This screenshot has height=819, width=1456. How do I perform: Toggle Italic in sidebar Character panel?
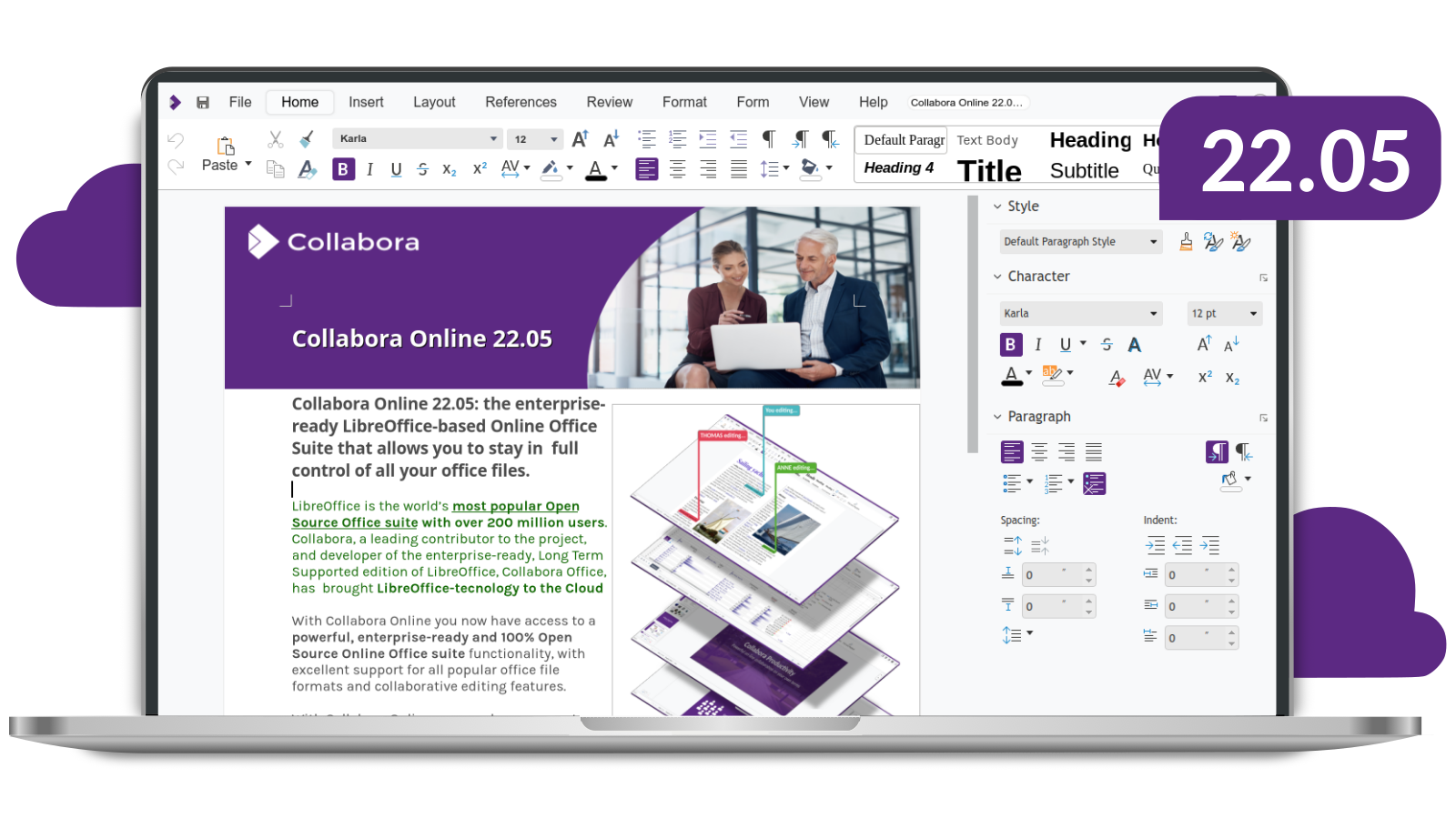(1037, 345)
